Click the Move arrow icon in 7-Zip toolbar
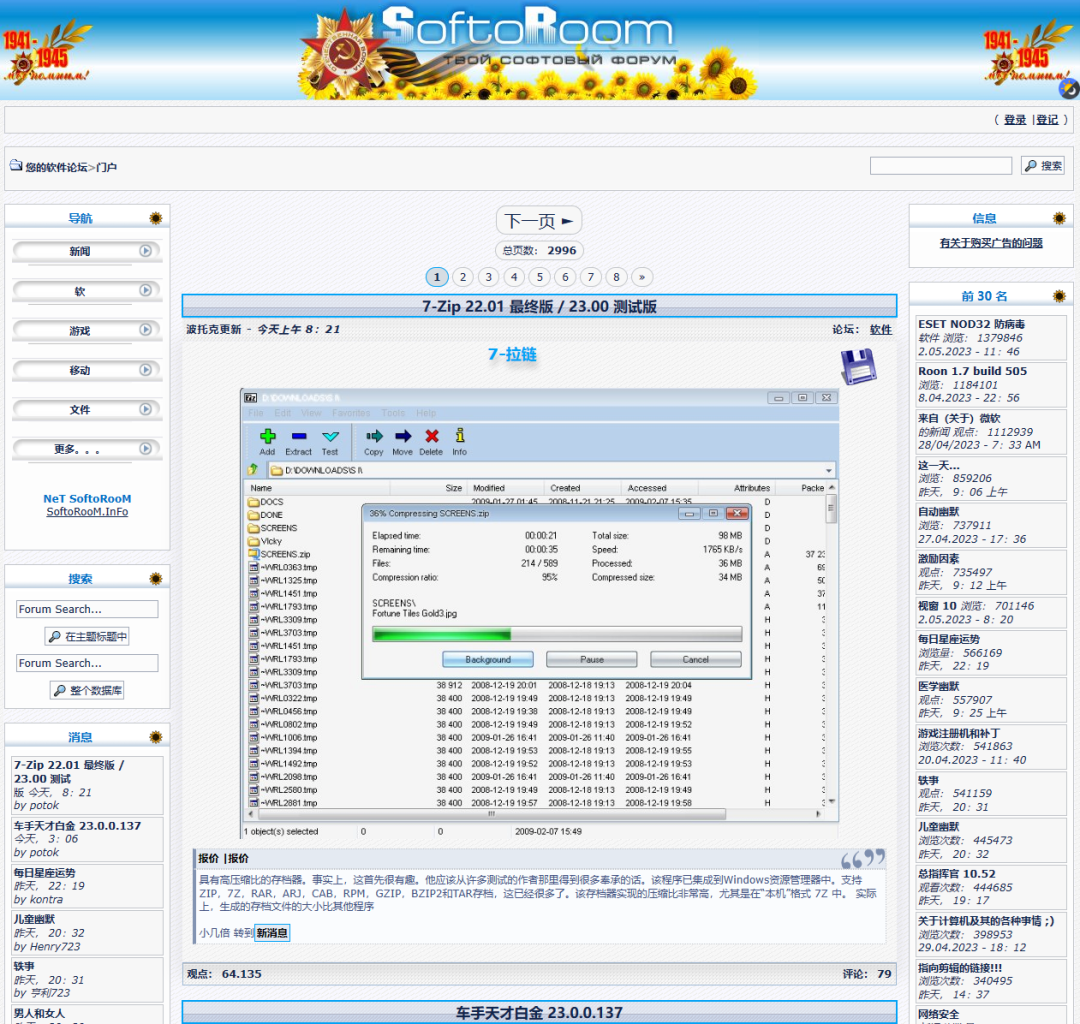 (x=403, y=436)
